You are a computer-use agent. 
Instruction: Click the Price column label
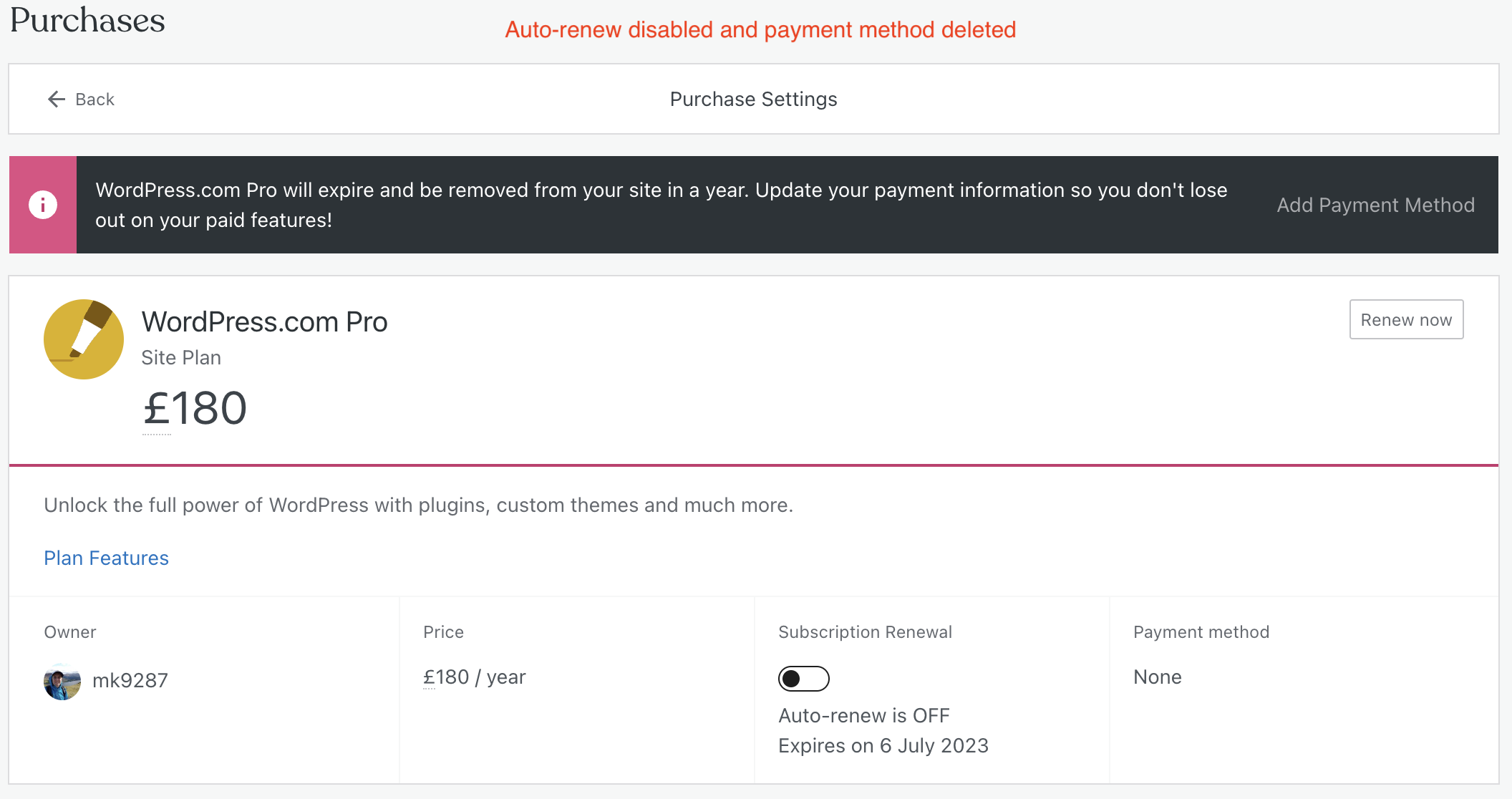443,632
